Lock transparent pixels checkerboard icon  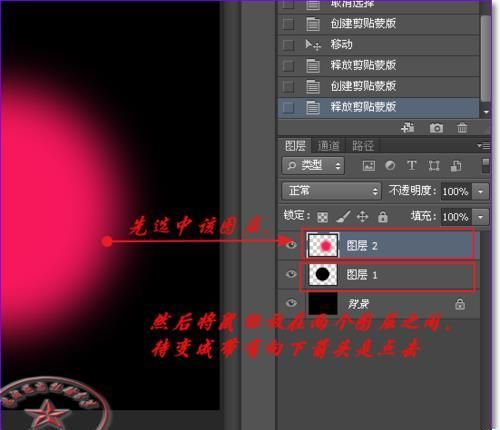[x=322, y=217]
